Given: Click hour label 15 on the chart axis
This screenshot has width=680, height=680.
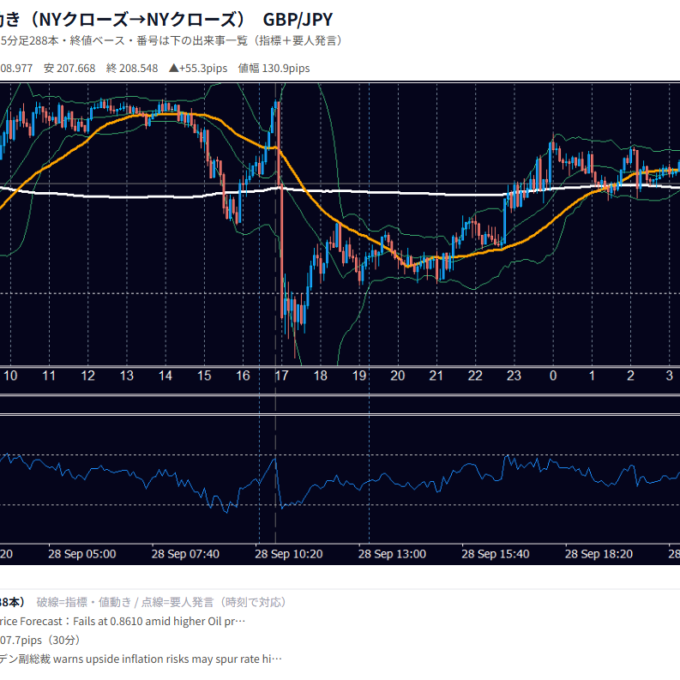Looking at the screenshot, I should click(204, 376).
